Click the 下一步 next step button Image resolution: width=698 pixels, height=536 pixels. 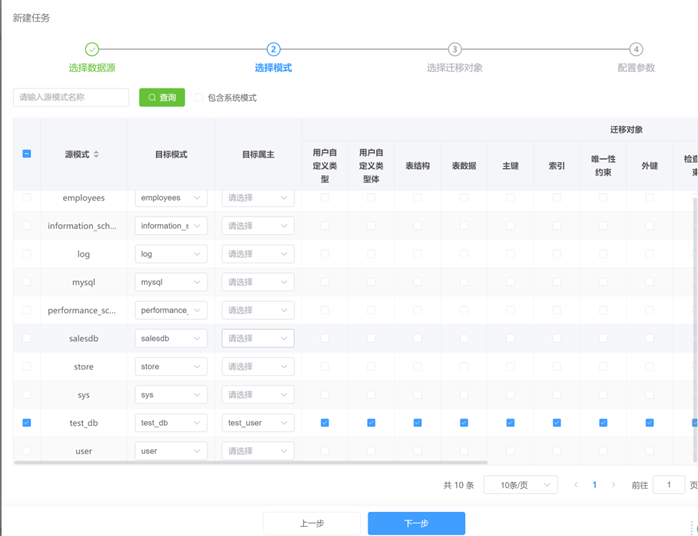click(416, 523)
